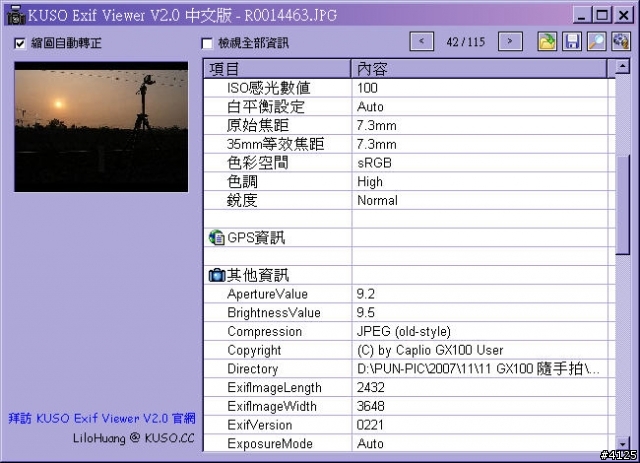Click the 內容 column header
Image resolution: width=640 pixels, height=463 pixels.
click(479, 69)
